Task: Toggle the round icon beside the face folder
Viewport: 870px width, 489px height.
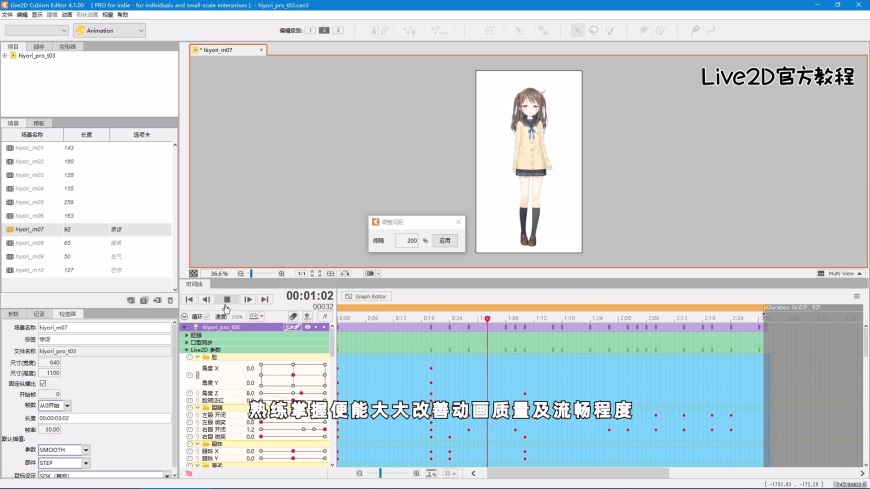Action: click(x=189, y=357)
